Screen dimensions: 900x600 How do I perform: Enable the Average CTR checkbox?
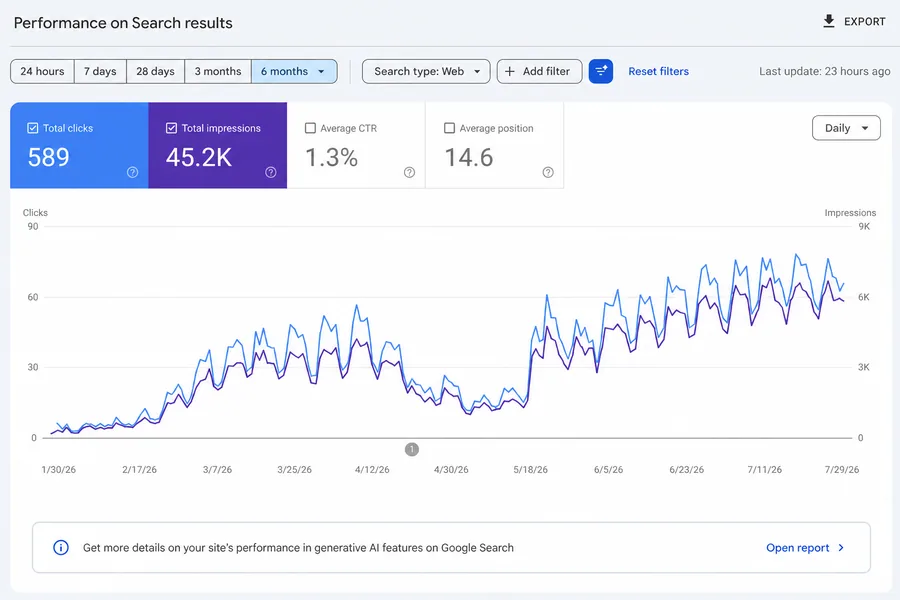[x=310, y=128]
